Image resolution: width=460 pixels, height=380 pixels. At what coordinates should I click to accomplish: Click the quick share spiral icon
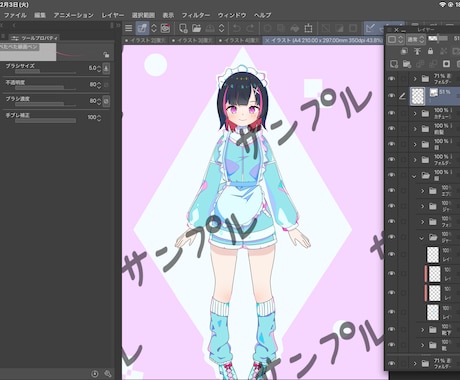pos(165,28)
